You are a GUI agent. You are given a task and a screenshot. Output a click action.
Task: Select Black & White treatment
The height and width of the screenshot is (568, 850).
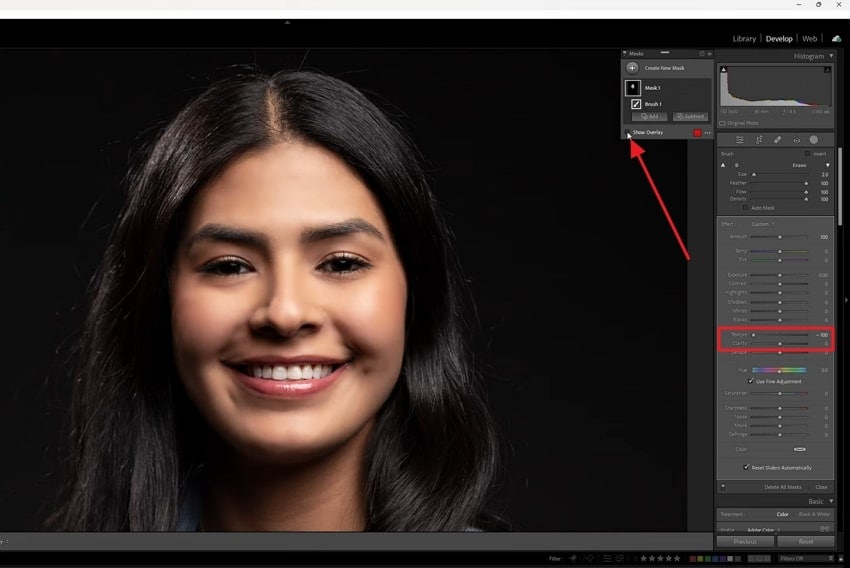[814, 514]
